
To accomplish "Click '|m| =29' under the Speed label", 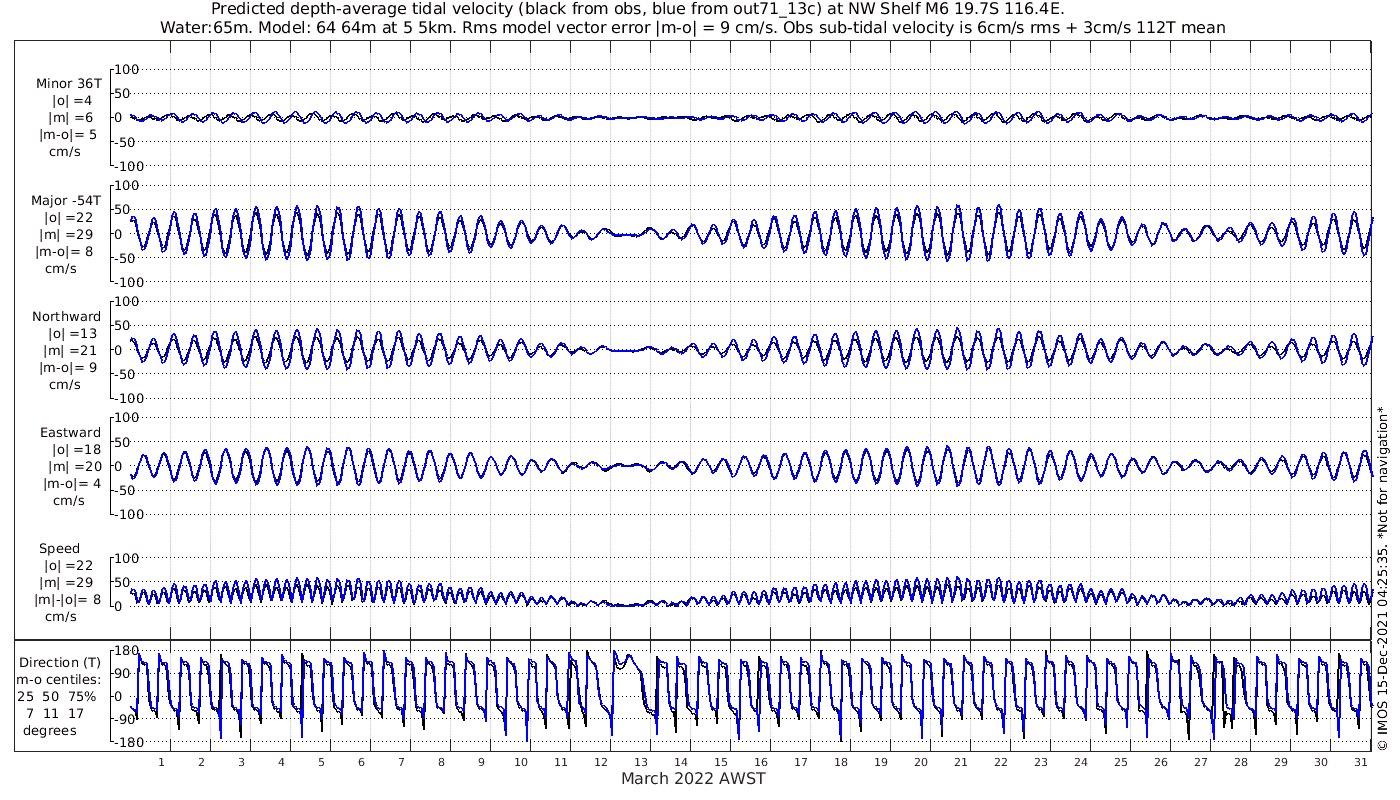I will point(68,582).
